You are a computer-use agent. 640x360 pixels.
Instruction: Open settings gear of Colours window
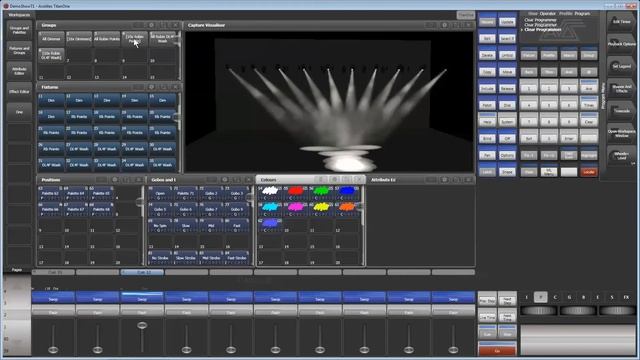334,180
